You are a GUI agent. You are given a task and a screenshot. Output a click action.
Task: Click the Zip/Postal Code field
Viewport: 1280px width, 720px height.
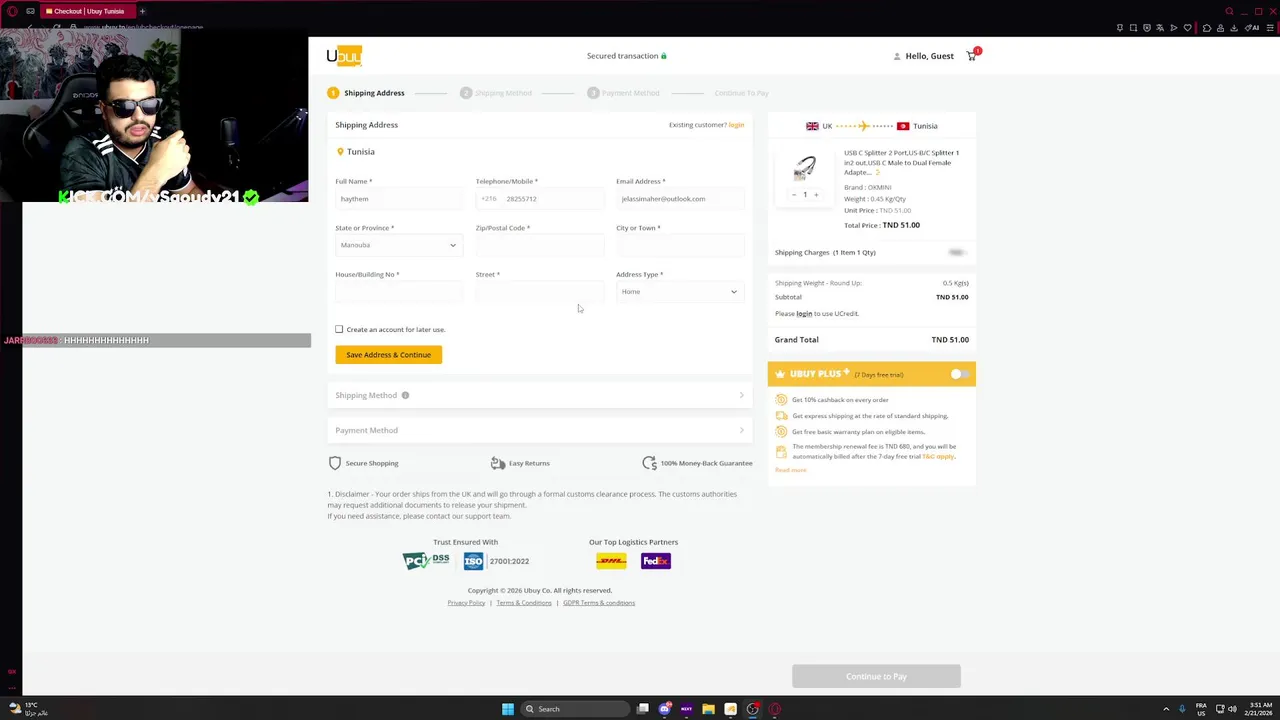539,245
